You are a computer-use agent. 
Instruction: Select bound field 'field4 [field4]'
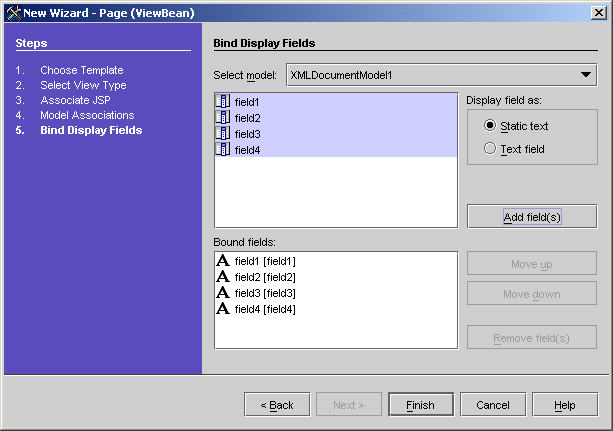[x=336, y=309]
